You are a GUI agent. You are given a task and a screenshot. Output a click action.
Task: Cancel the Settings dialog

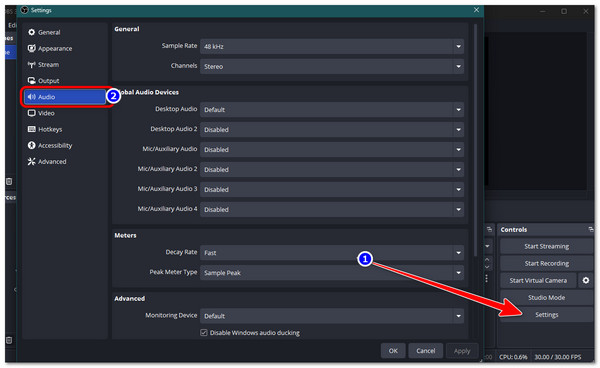426,351
